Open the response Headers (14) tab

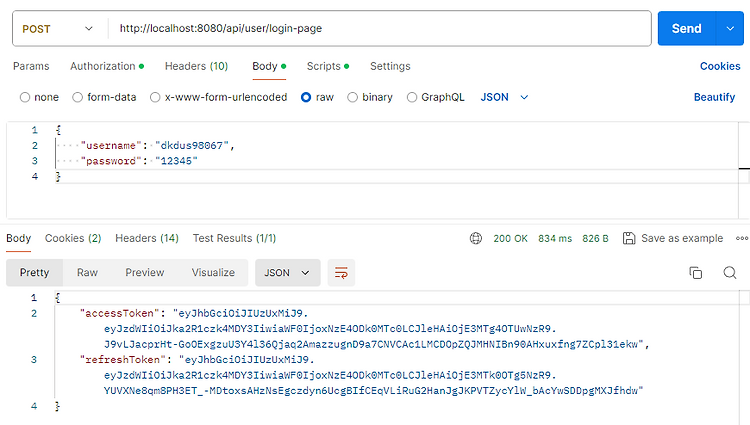tap(147, 238)
